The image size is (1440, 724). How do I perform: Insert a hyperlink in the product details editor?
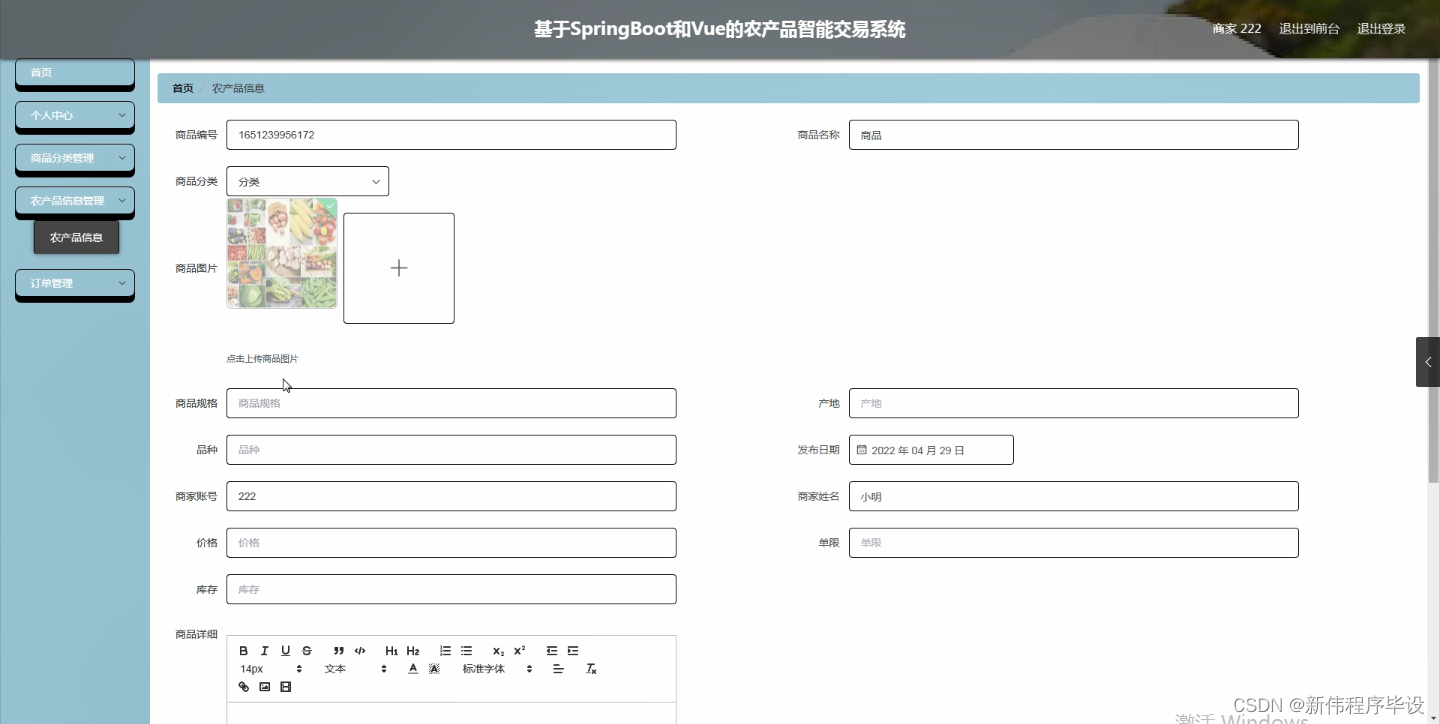tap(243, 687)
